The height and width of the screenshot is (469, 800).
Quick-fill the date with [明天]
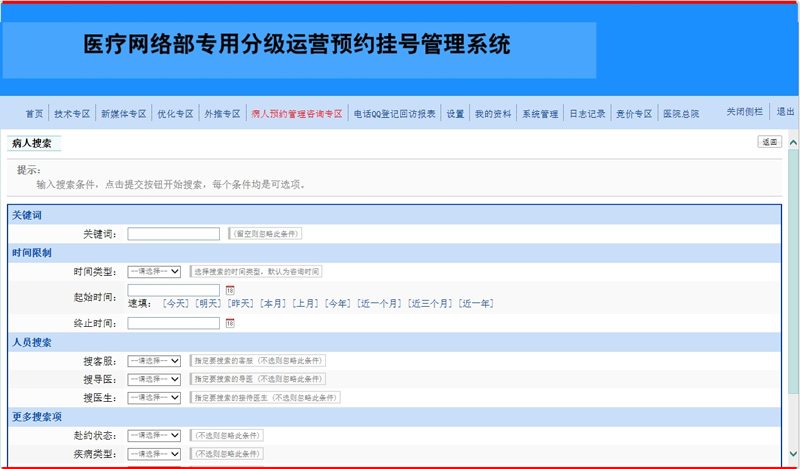pos(208,304)
